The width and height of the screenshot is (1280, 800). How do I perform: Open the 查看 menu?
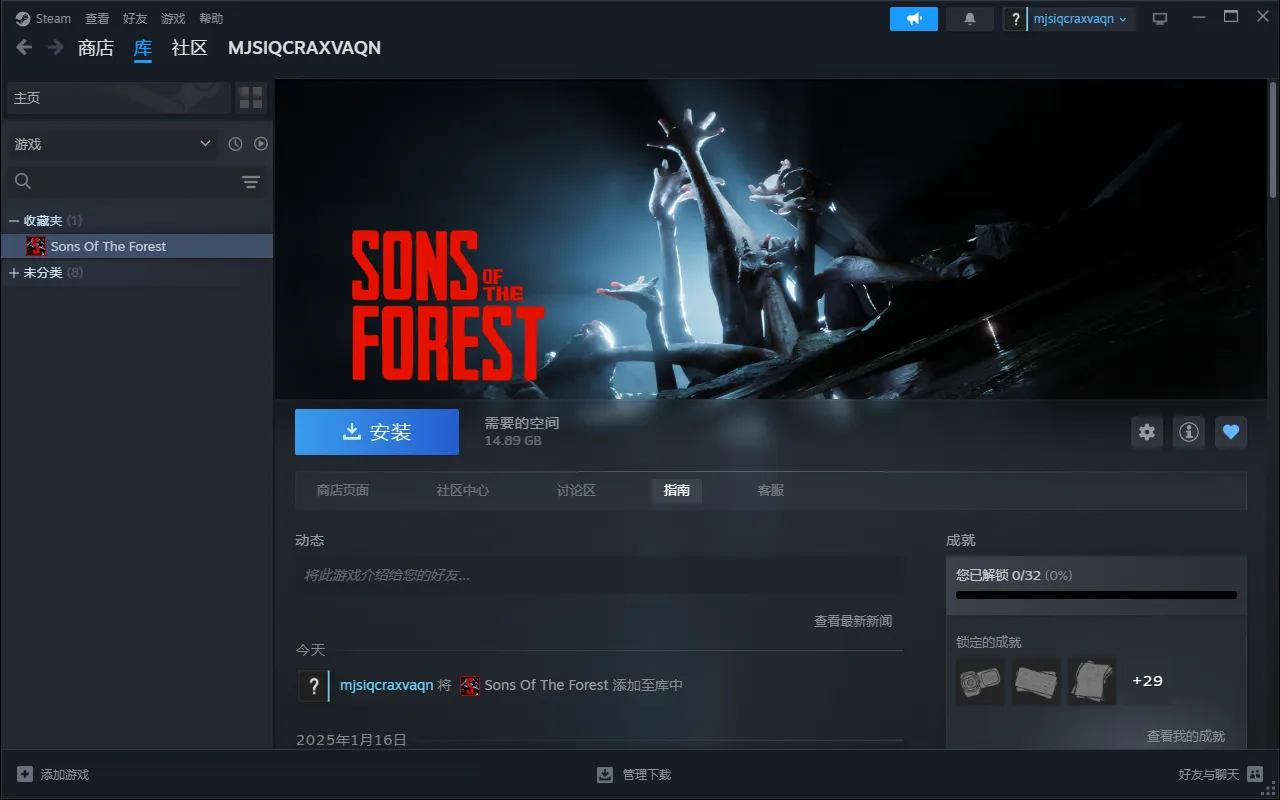tap(97, 19)
